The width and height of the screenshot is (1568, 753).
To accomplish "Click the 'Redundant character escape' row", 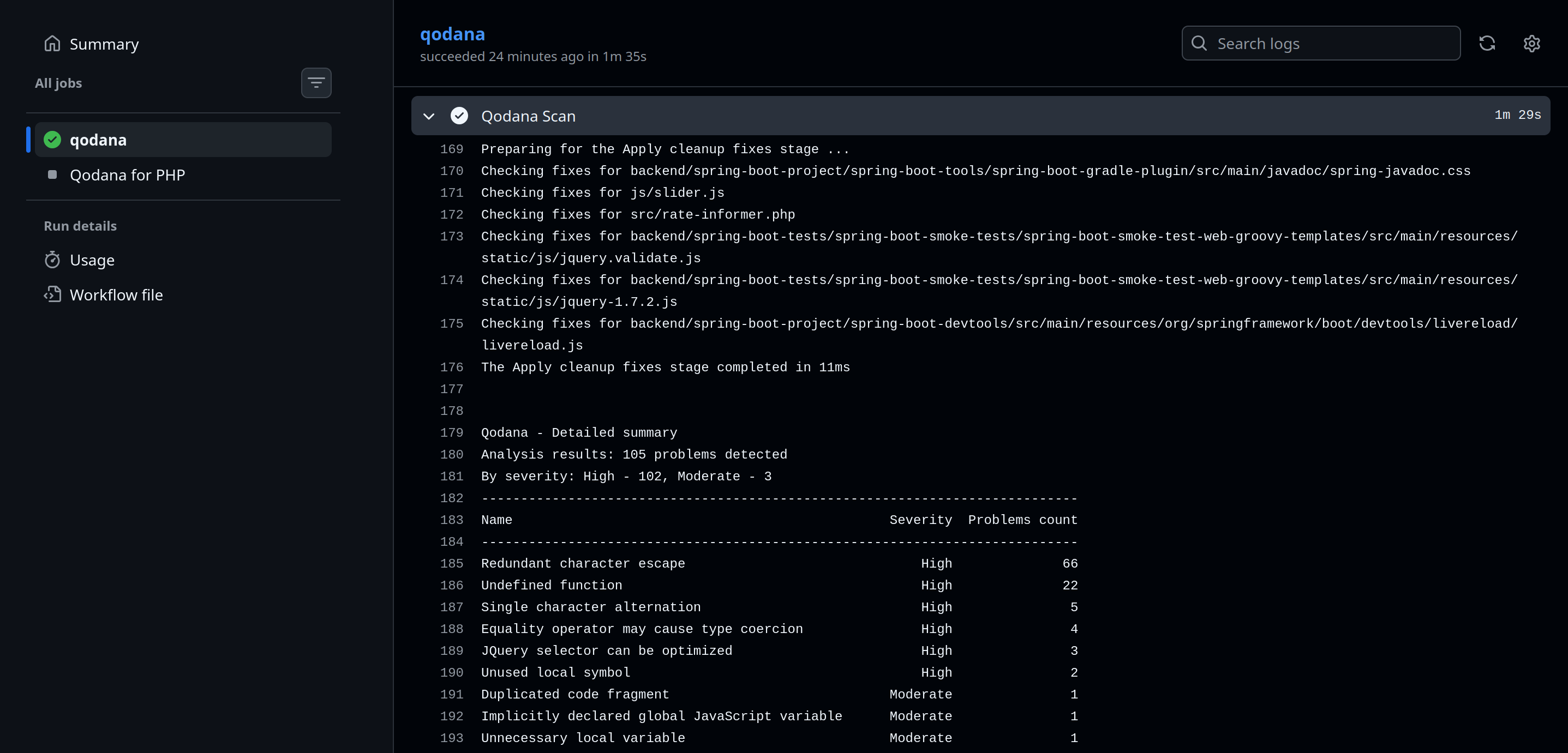I will click(779, 563).
